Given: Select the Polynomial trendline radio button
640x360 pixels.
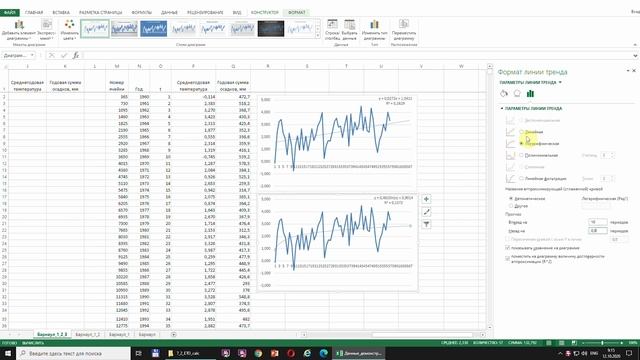Looking at the screenshot, I should (x=521, y=155).
